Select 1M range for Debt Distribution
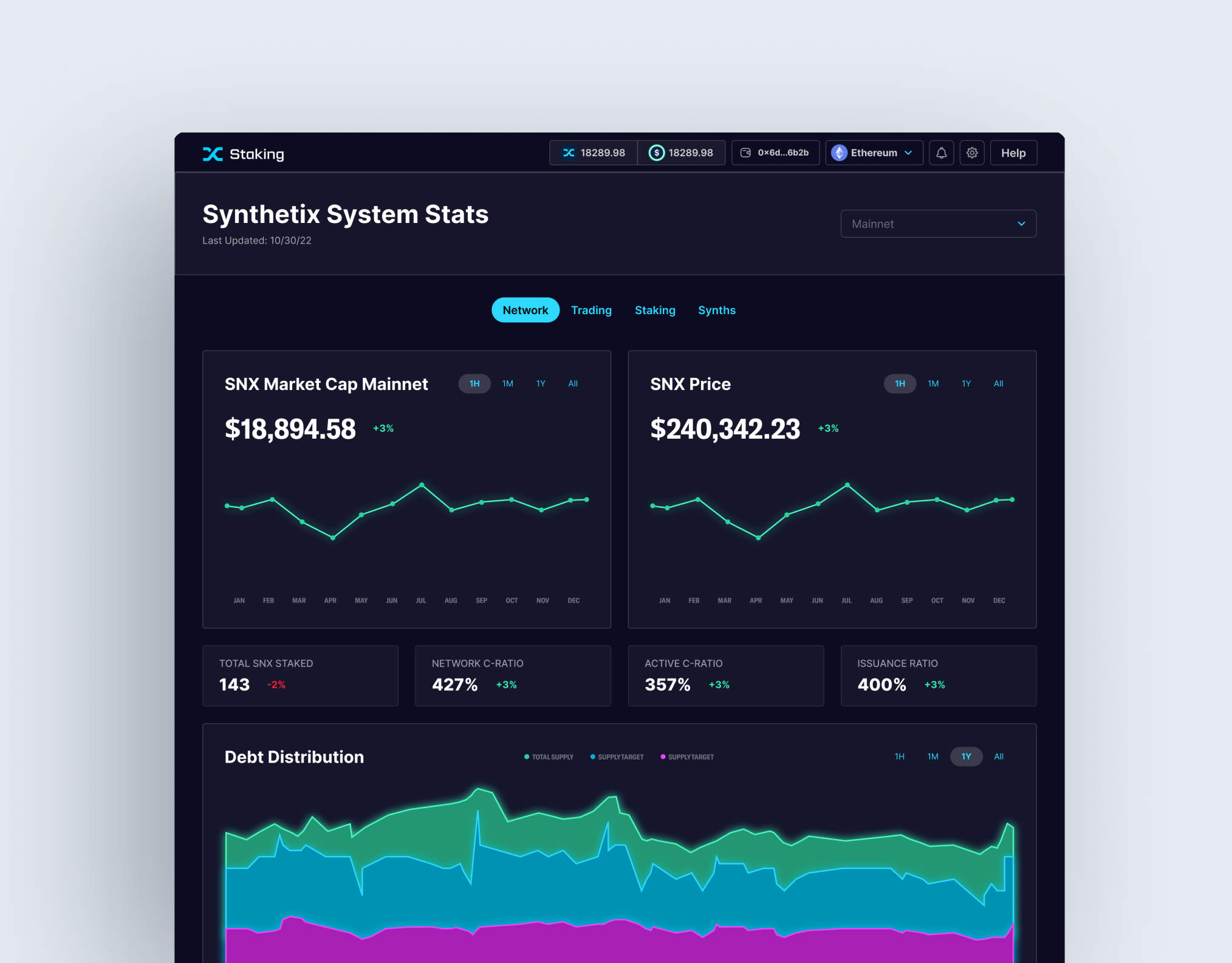This screenshot has width=1232, height=963. (933, 756)
